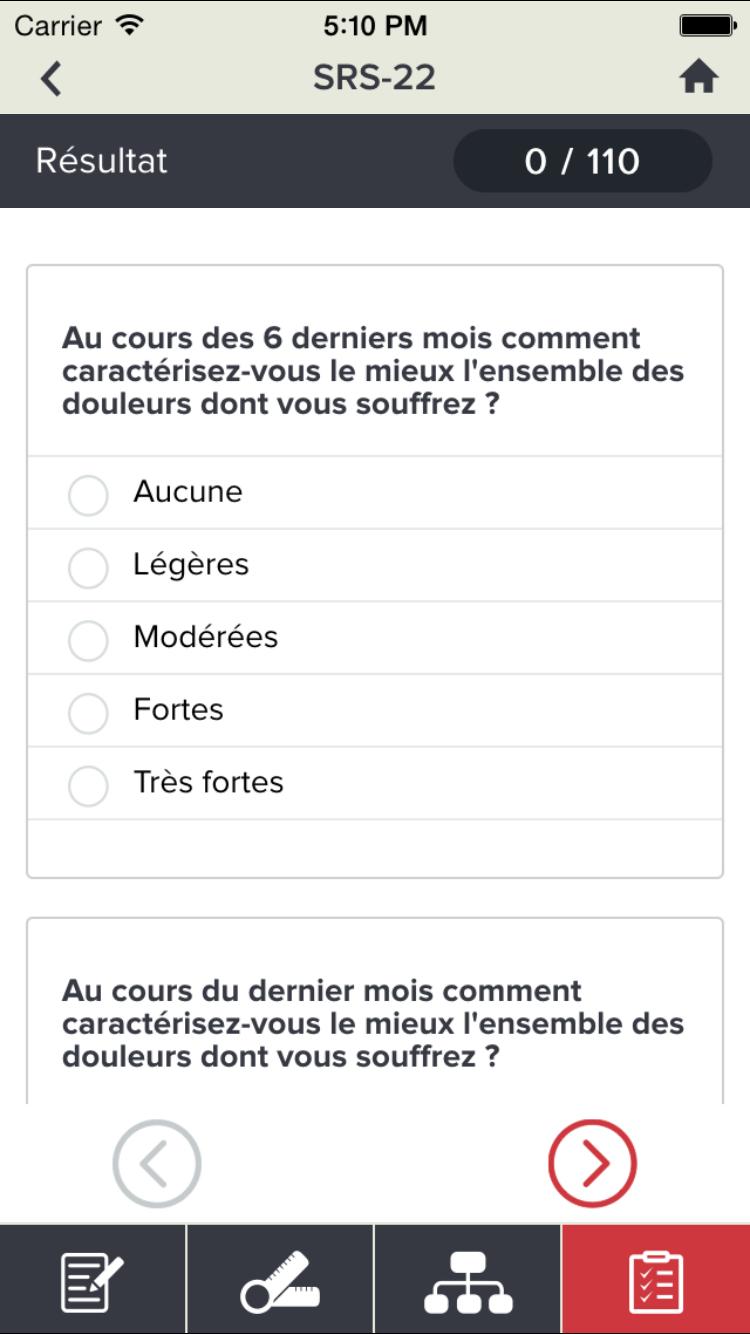
Task: Tap the Wi-Fi icon in status bar
Action: pos(129,26)
